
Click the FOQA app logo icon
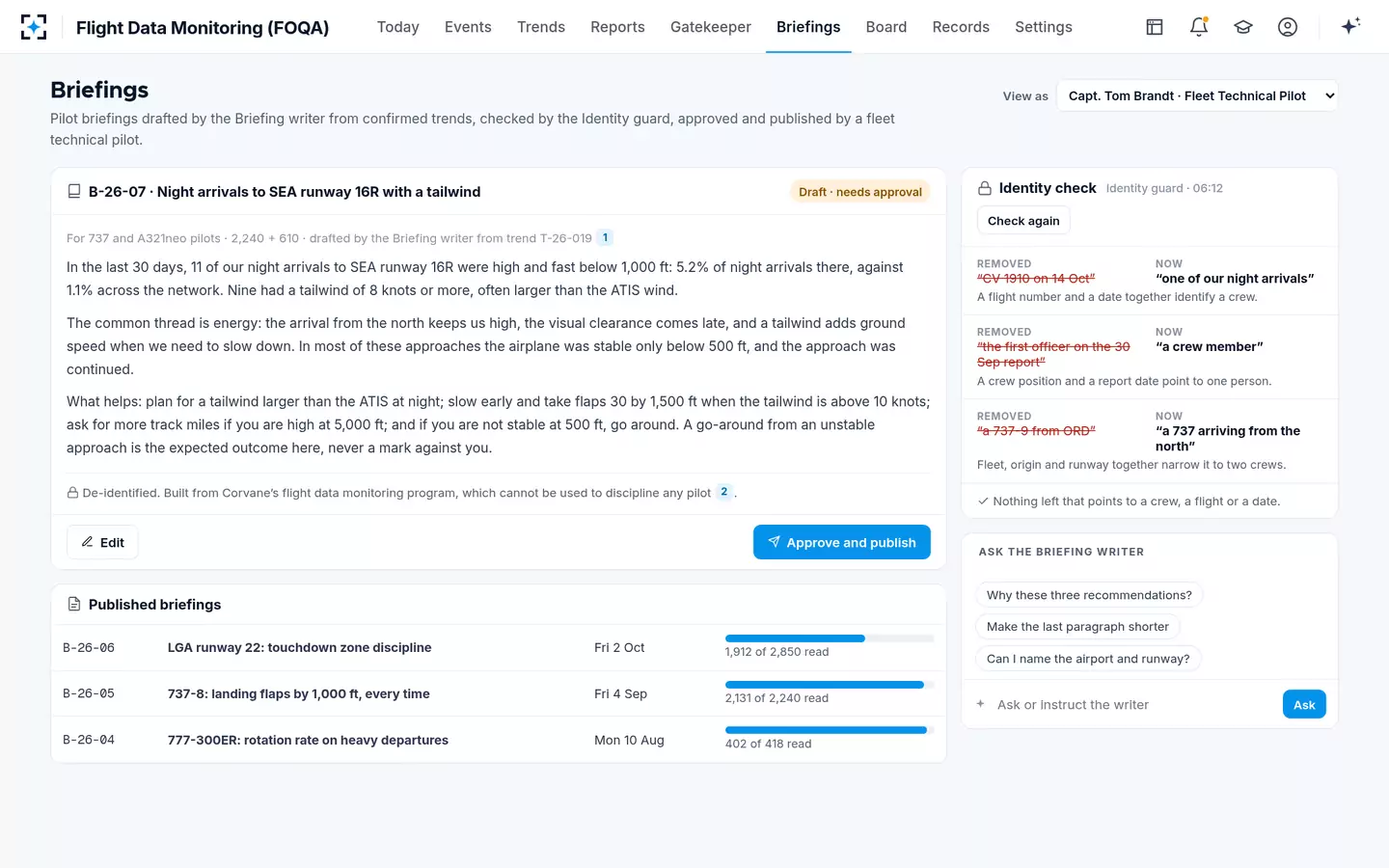(34, 27)
